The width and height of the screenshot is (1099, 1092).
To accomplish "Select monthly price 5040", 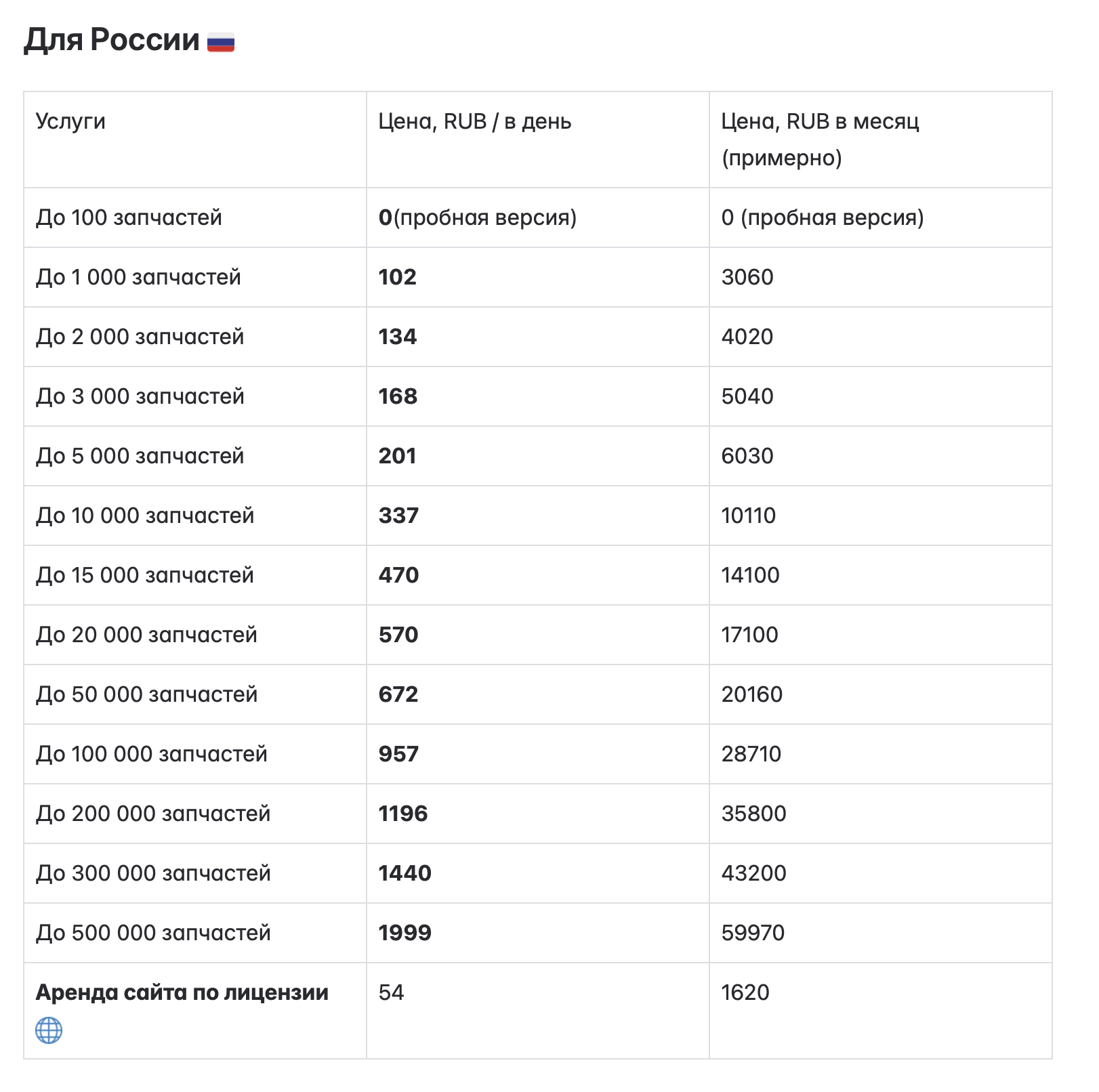I will [x=747, y=396].
